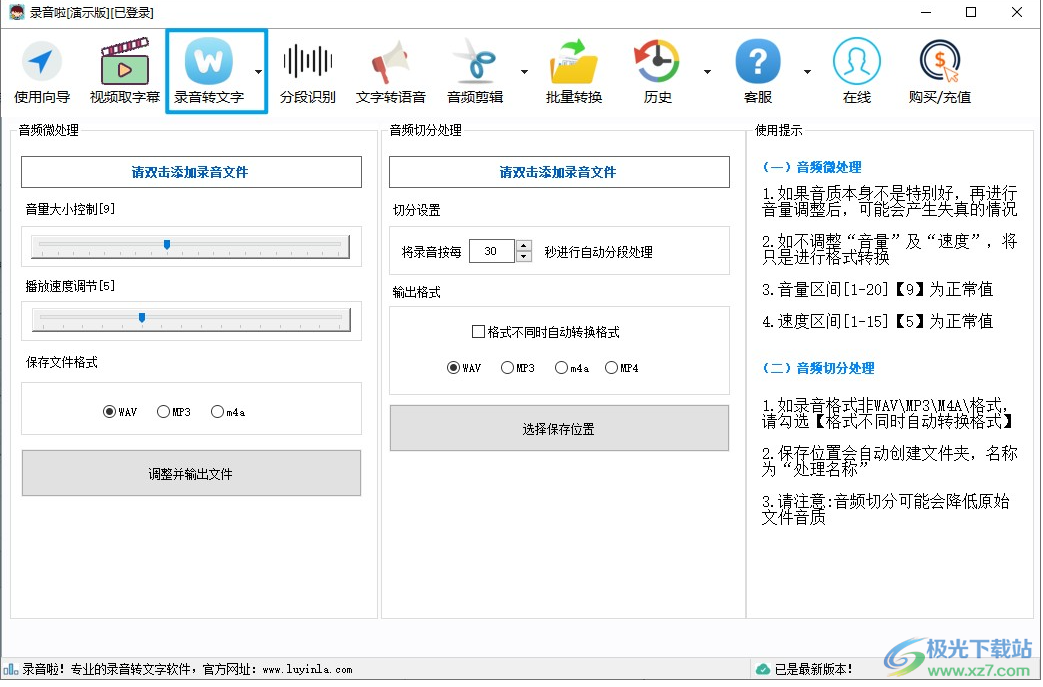View the 历史 history icon
Screen dimensions: 1043x687
click(x=656, y=68)
